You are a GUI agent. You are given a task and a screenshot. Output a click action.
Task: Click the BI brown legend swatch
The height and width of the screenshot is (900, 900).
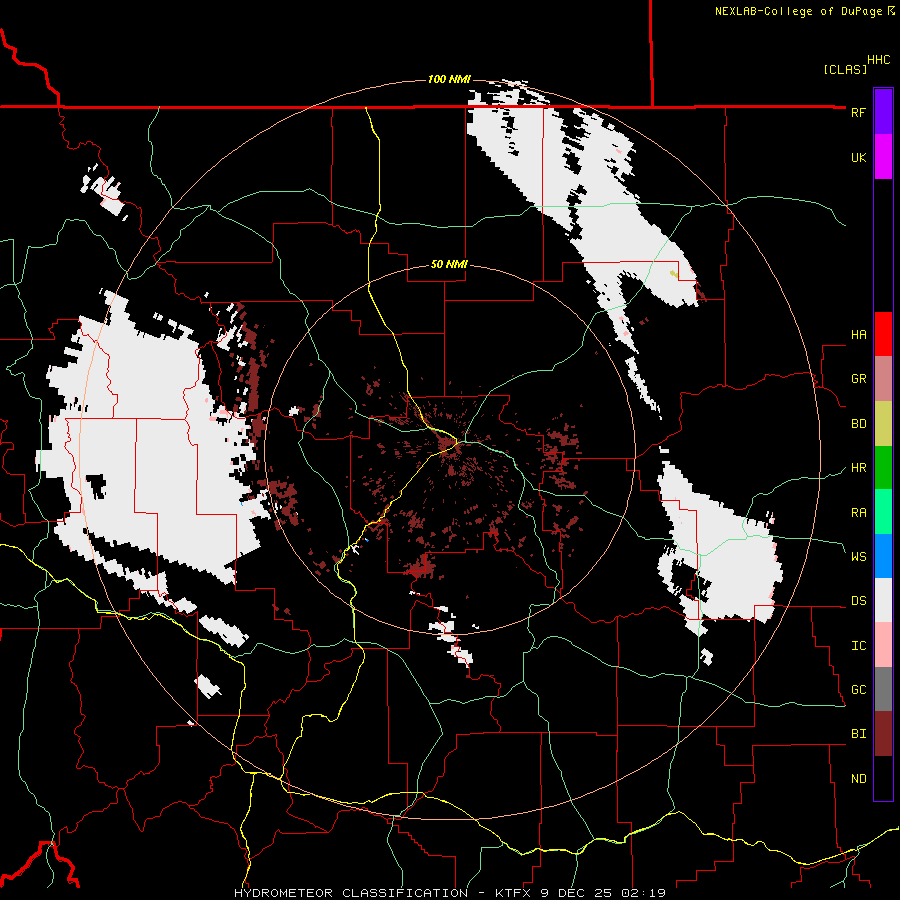pos(883,734)
